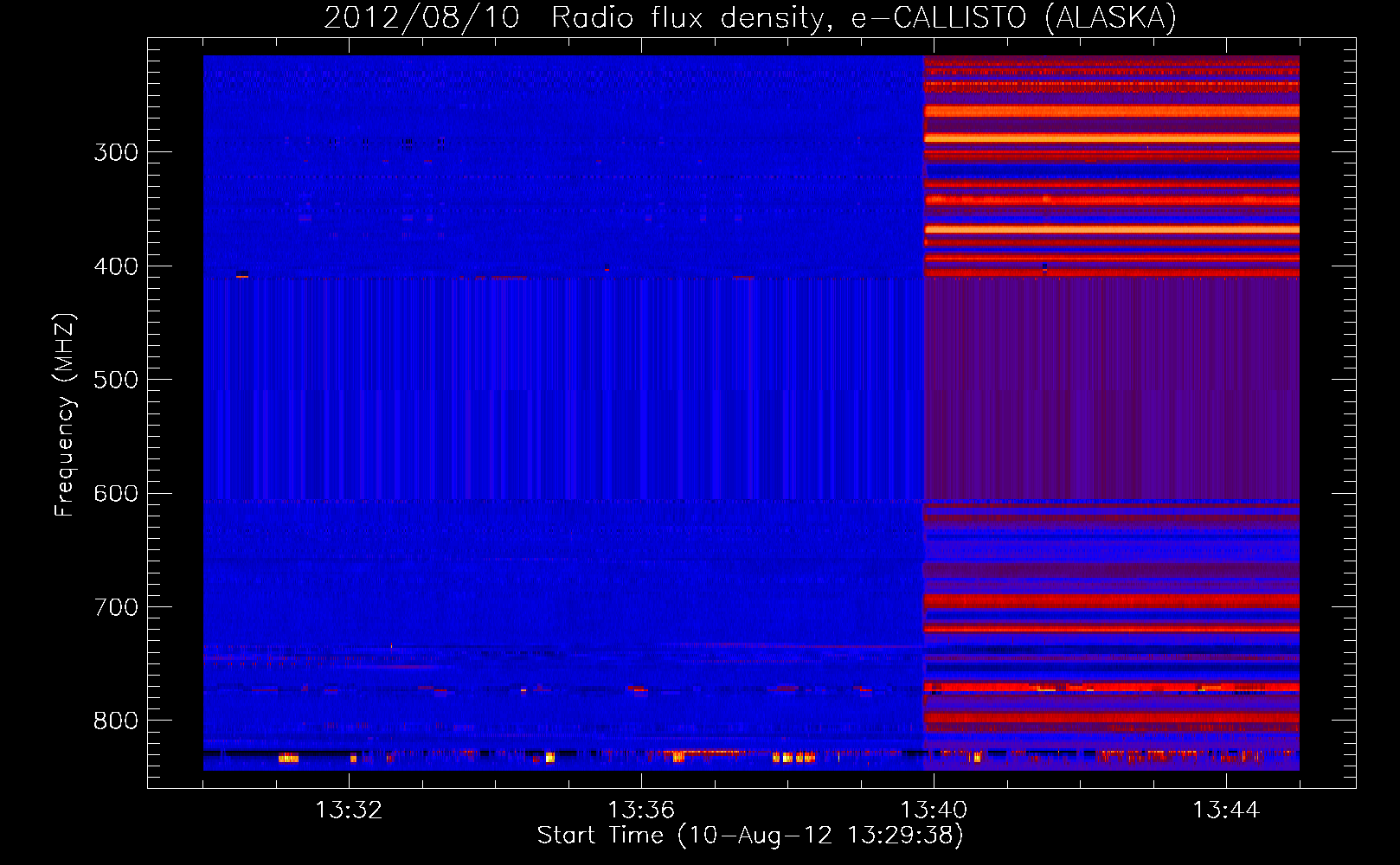Click the 13:40 time tick label
The height and width of the screenshot is (865, 1400).
pos(934,810)
